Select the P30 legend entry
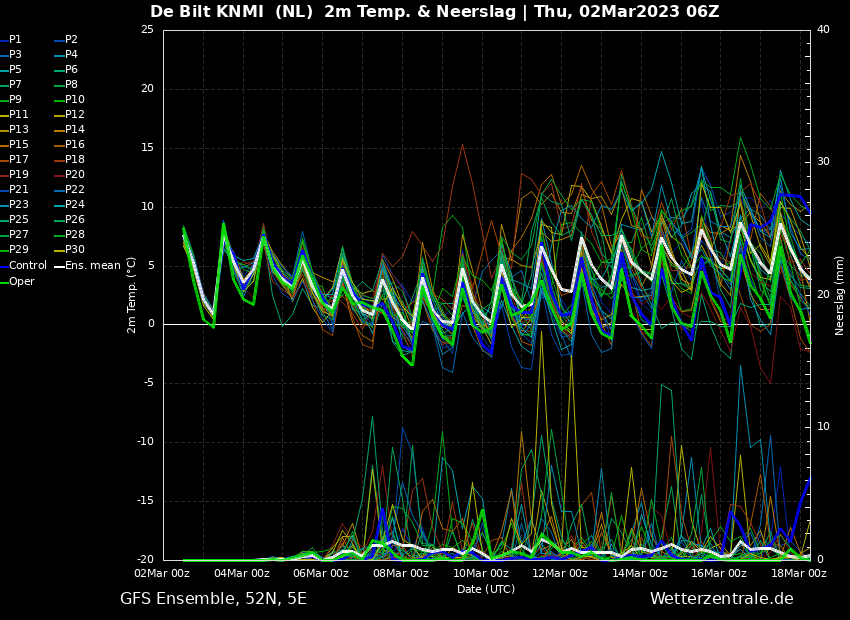 [x=74, y=250]
